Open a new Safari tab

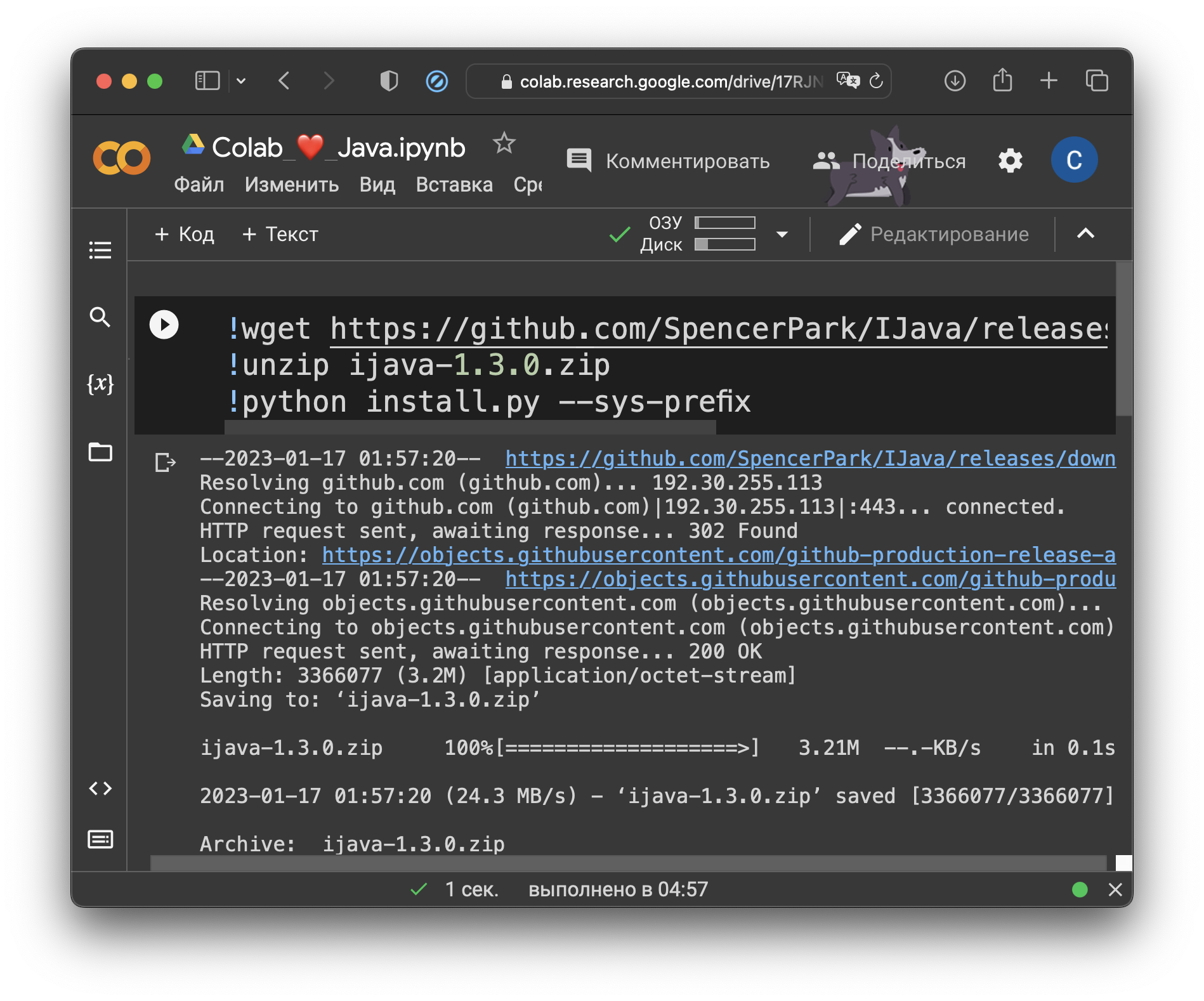click(x=1049, y=81)
